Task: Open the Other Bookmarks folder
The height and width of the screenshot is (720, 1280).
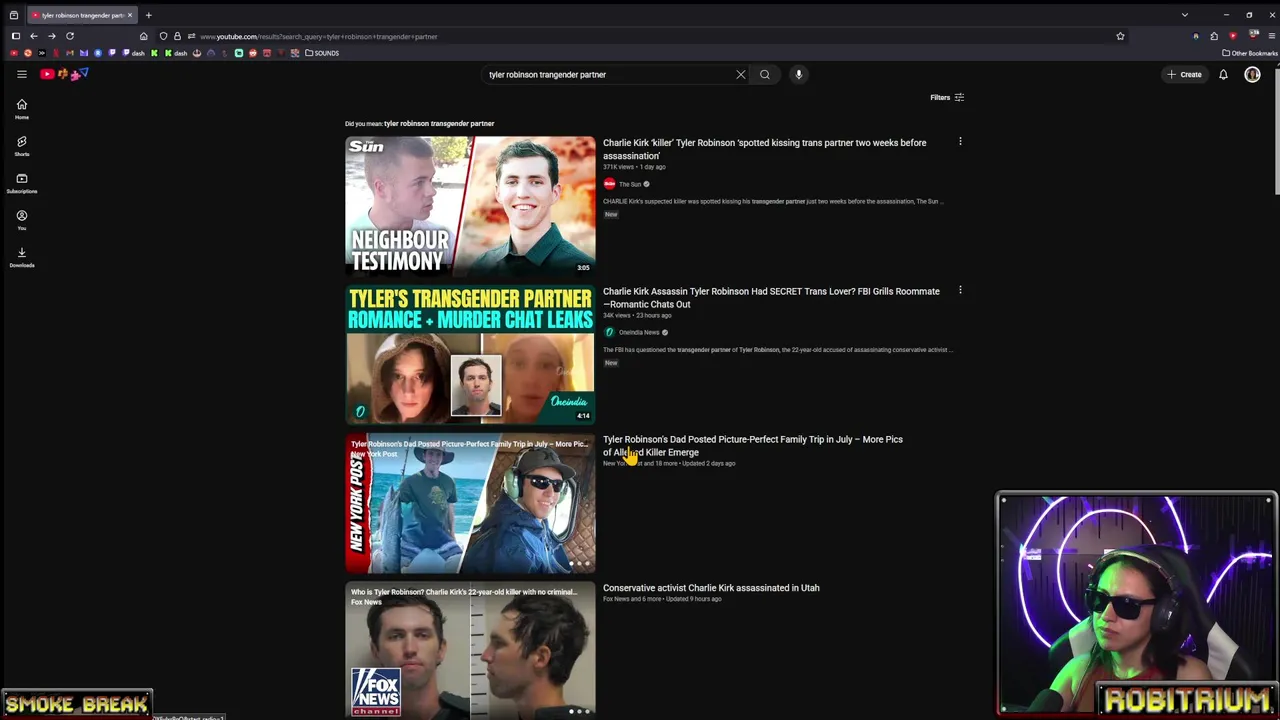Action: [1250, 53]
